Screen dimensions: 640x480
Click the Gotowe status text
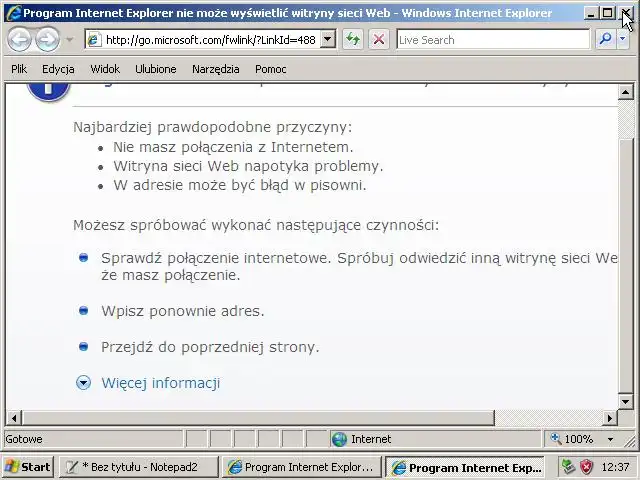[x=24, y=439]
